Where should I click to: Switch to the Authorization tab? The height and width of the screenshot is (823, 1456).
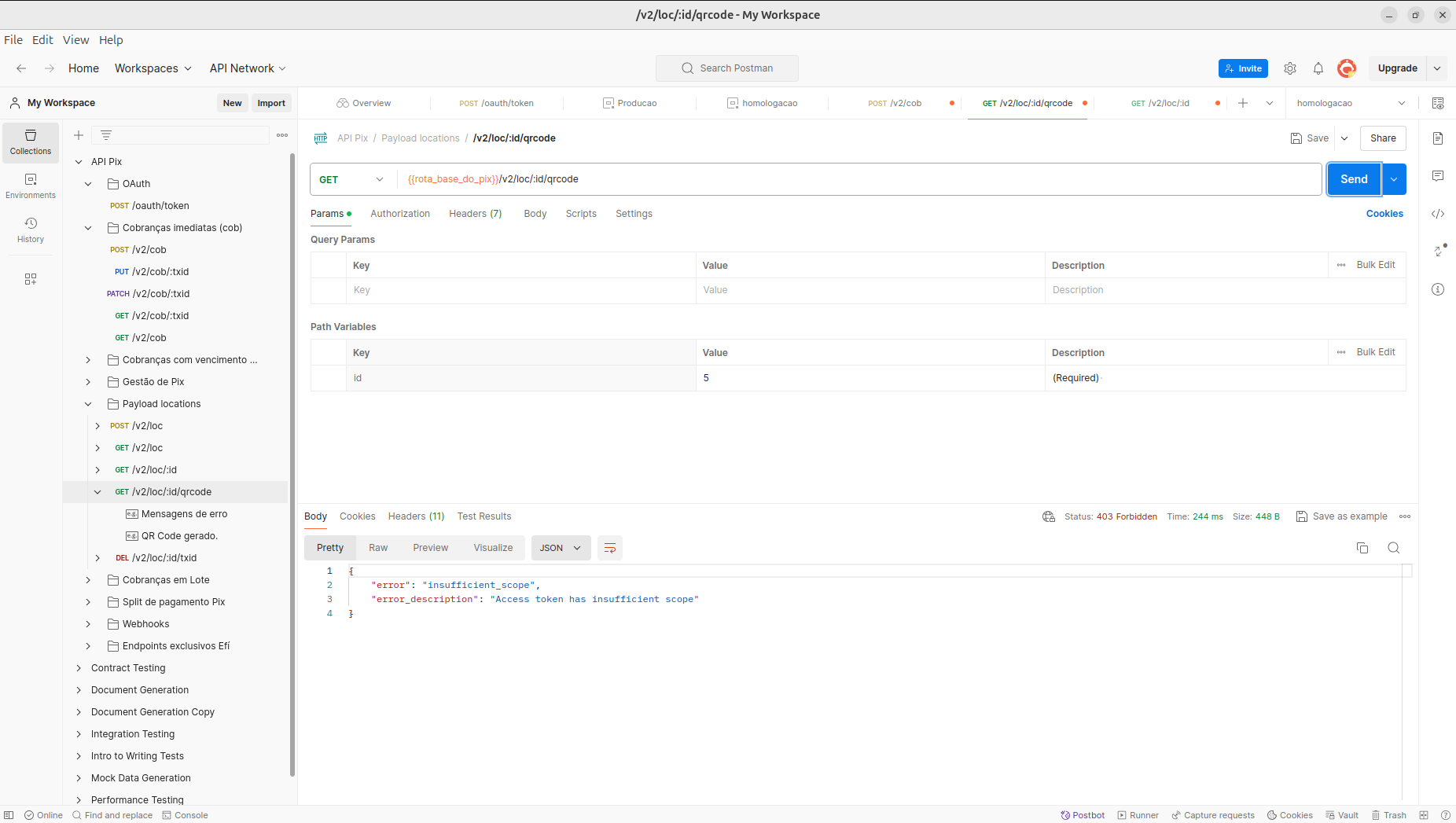(x=400, y=214)
